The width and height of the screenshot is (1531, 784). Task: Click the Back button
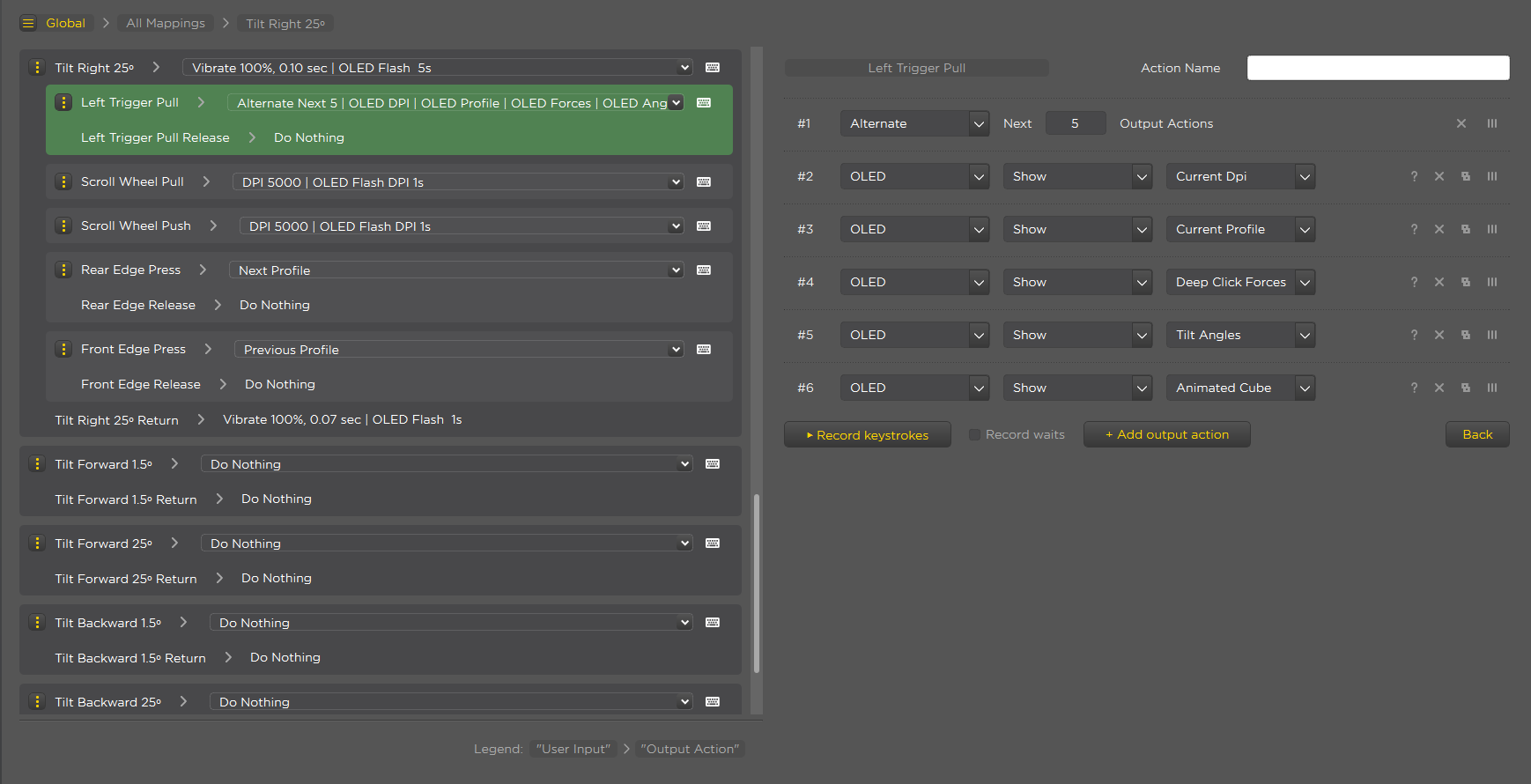tap(1477, 434)
